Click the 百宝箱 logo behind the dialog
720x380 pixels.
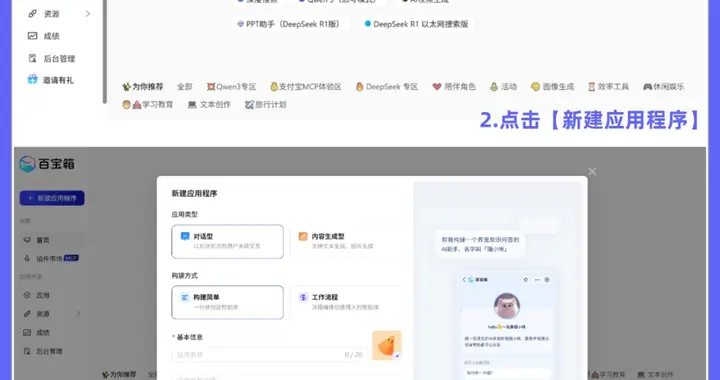coord(47,164)
